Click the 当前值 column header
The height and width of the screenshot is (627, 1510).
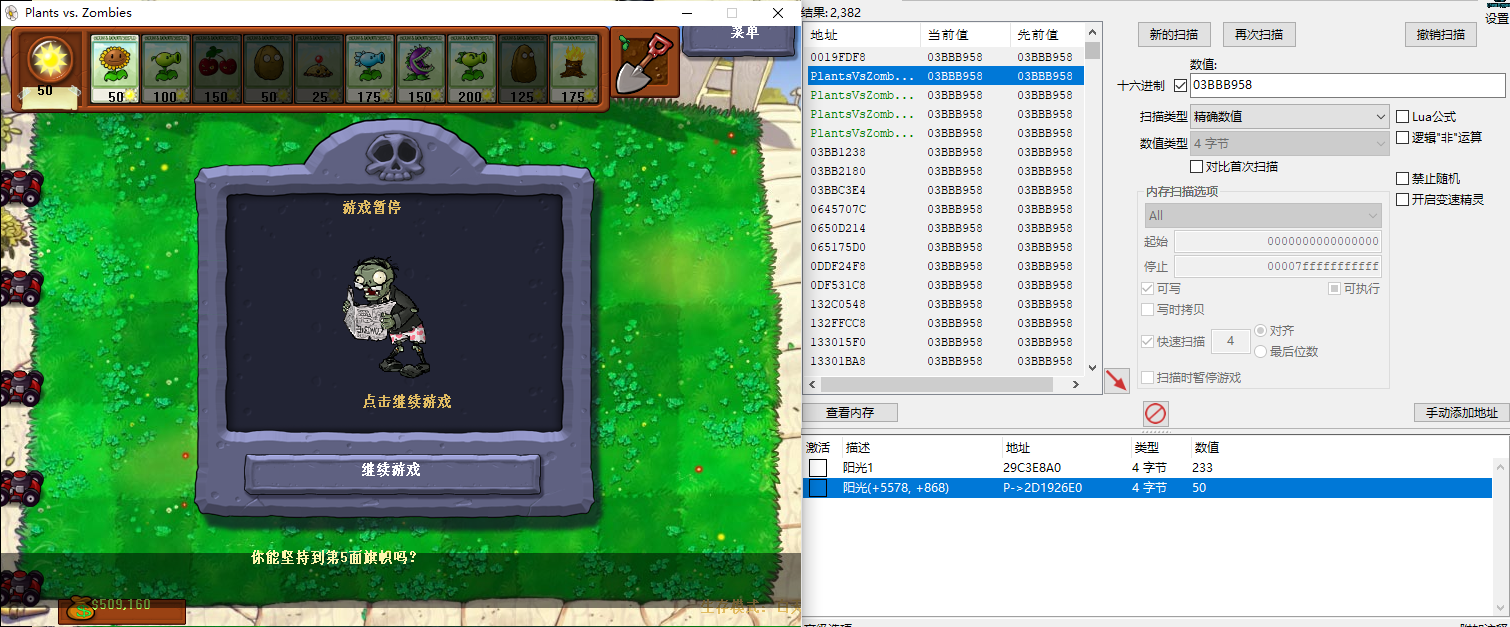tap(965, 35)
